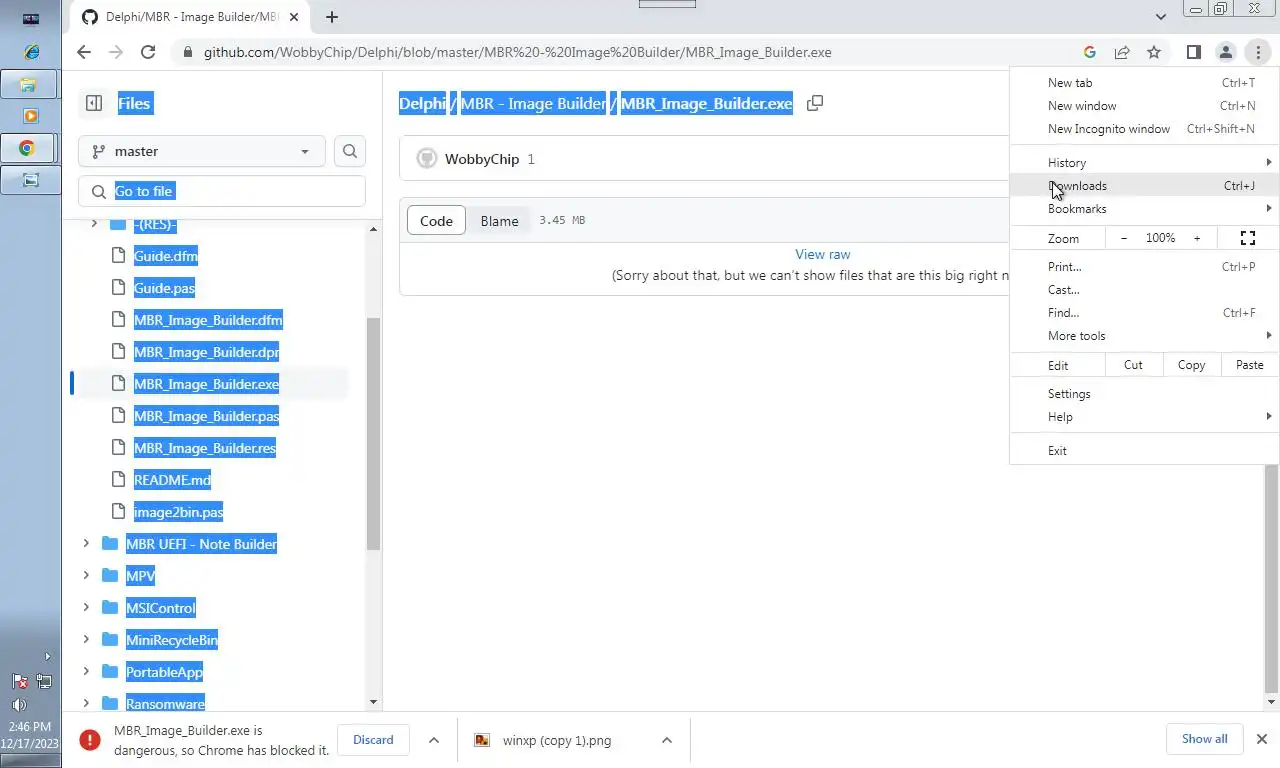Click the fullscreen icon in the Zoom row

[x=1248, y=238]
